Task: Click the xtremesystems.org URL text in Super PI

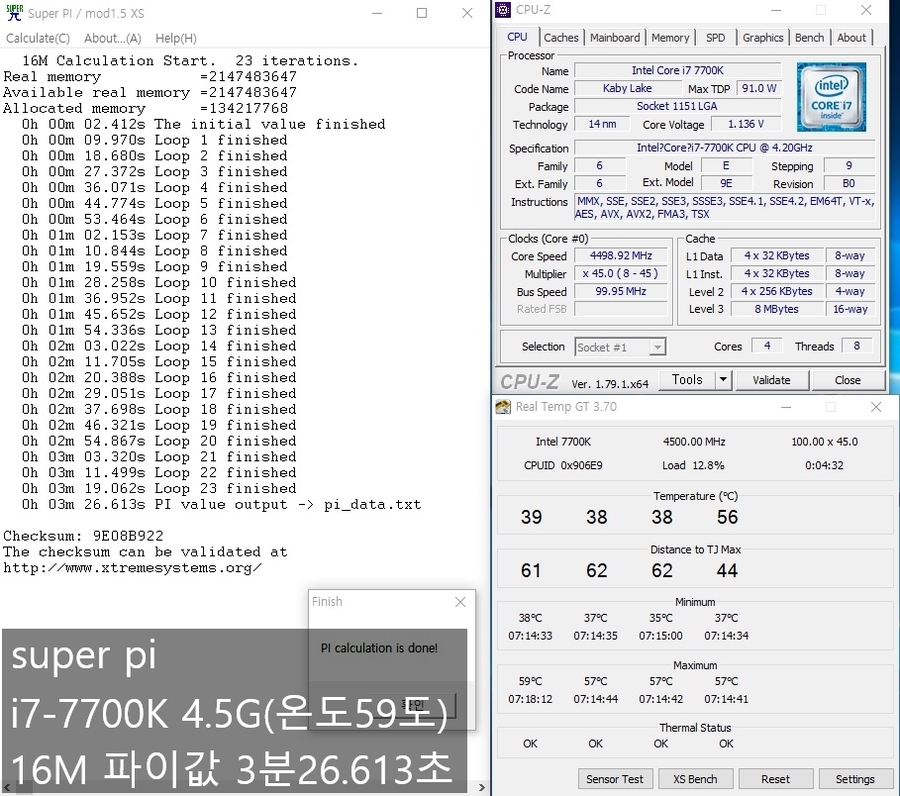Action: [133, 568]
